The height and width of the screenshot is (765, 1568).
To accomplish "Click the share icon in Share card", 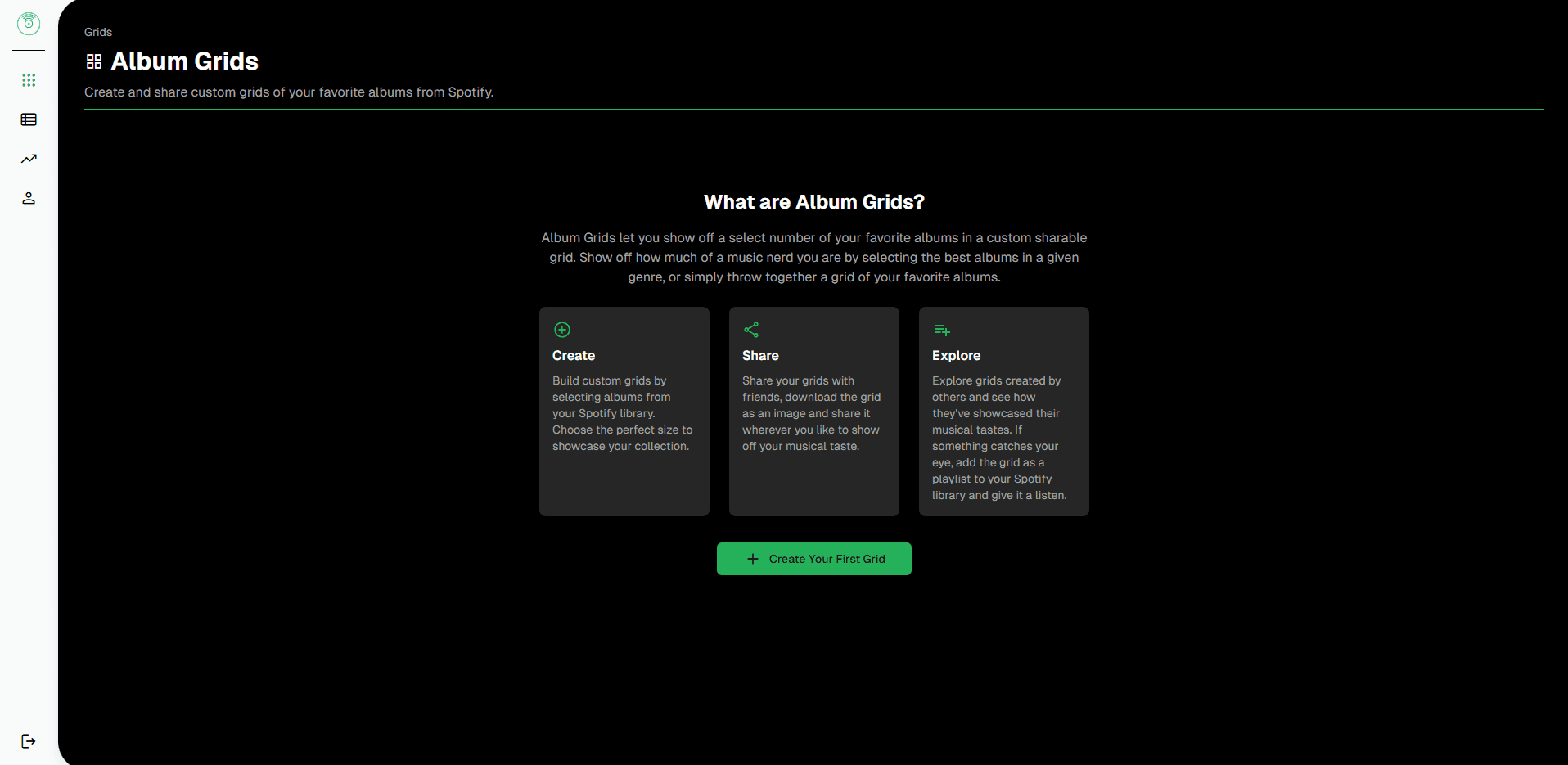I will tap(751, 330).
